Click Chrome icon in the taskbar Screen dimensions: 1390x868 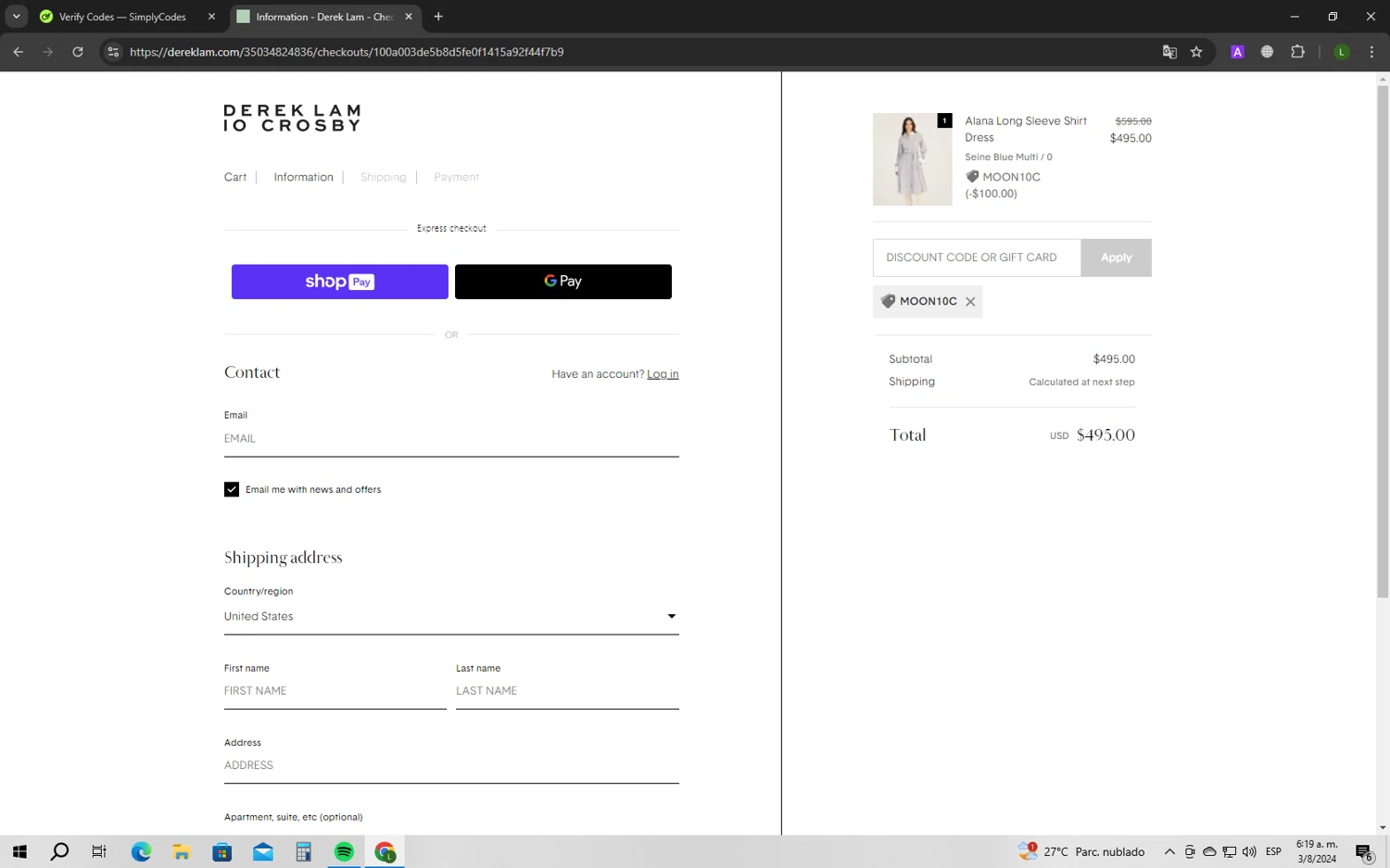385,852
